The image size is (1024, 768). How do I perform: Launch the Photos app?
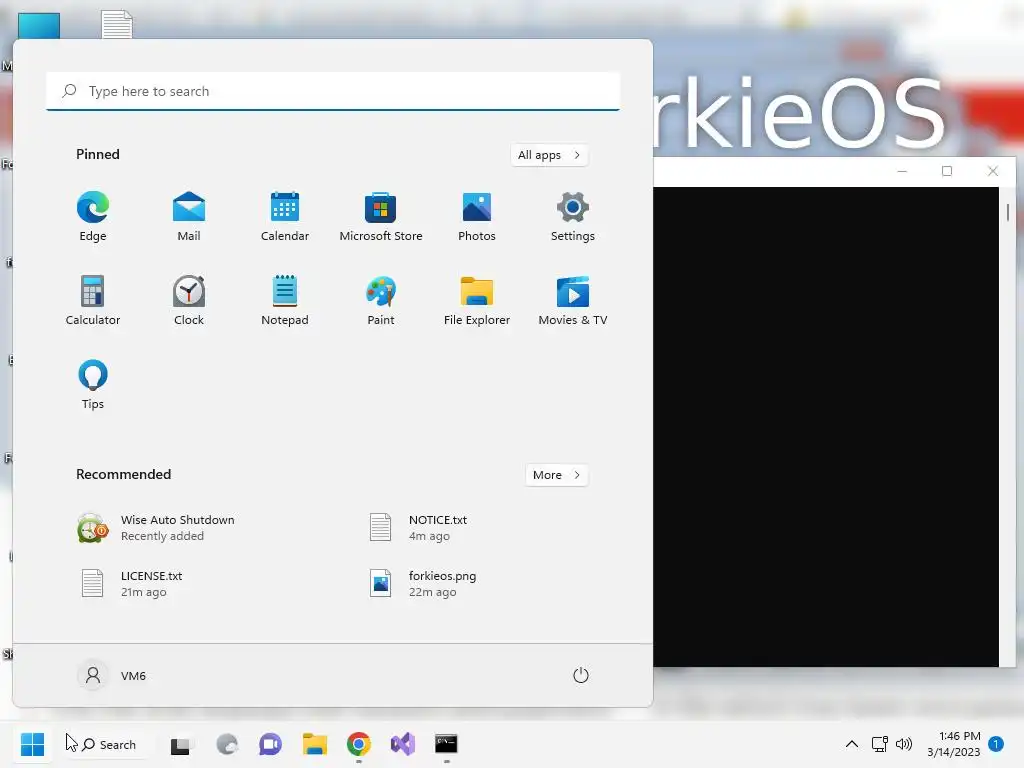(477, 217)
